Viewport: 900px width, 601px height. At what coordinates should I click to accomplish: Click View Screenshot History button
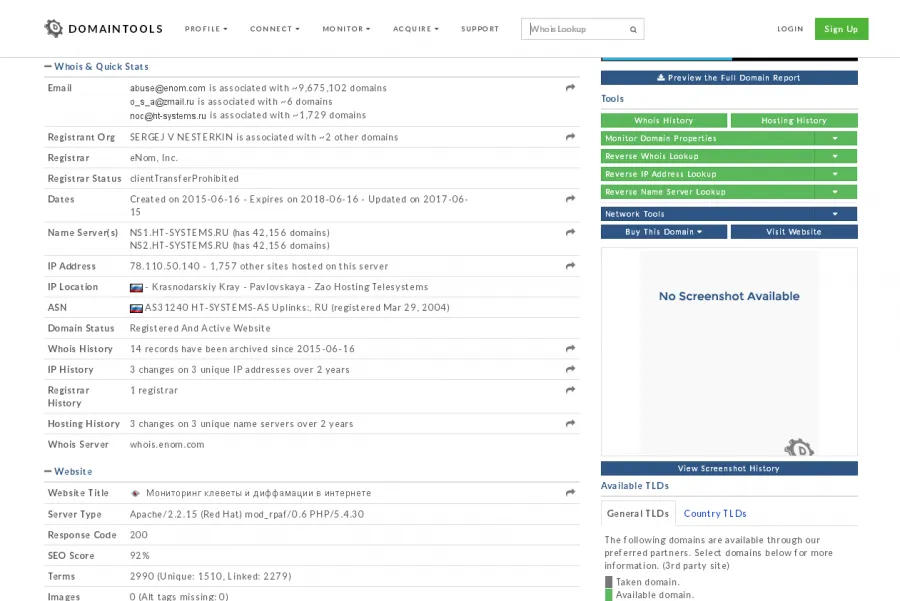[729, 468]
